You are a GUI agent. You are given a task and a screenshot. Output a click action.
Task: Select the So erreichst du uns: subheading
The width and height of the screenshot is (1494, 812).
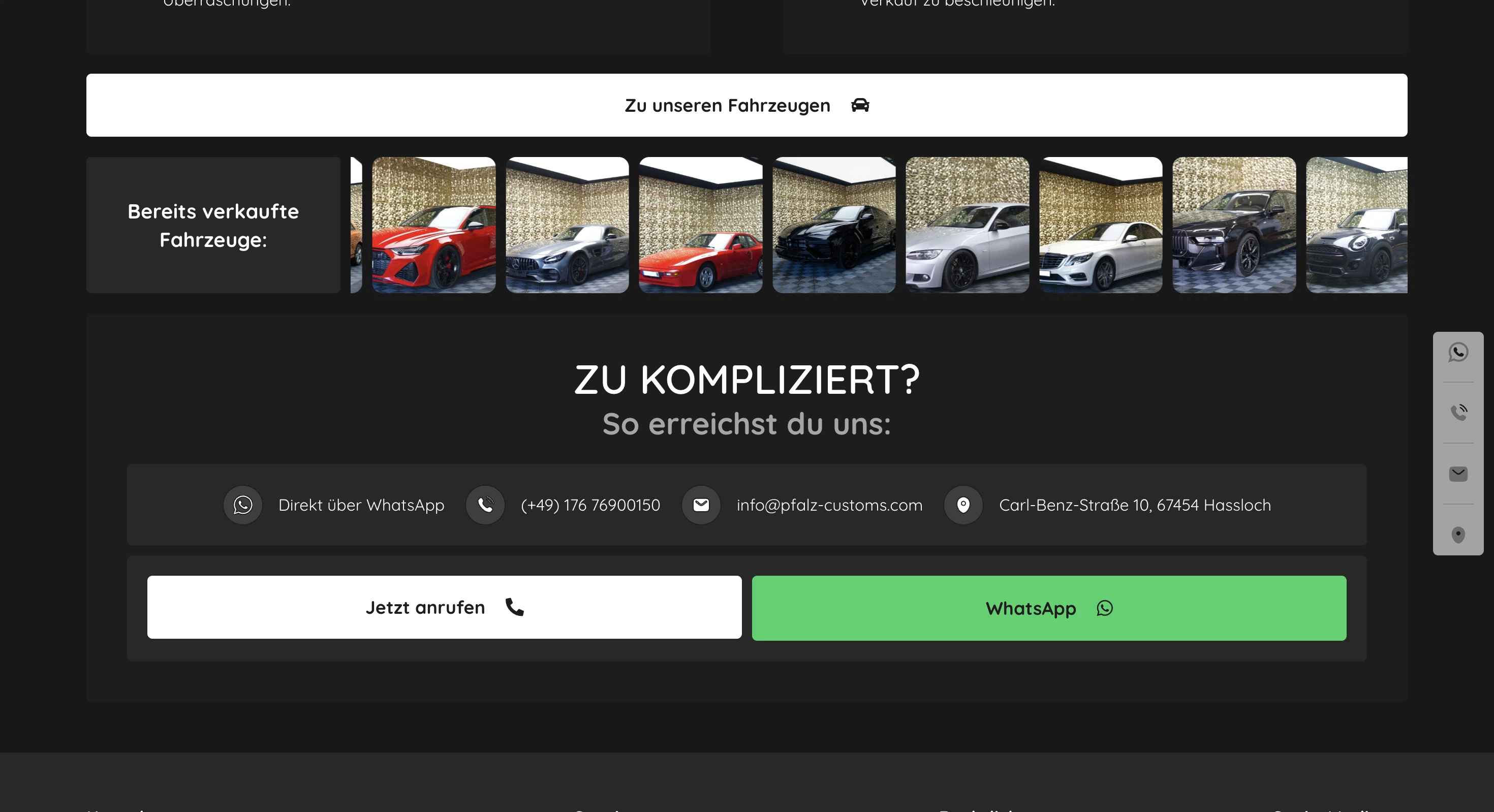747,423
